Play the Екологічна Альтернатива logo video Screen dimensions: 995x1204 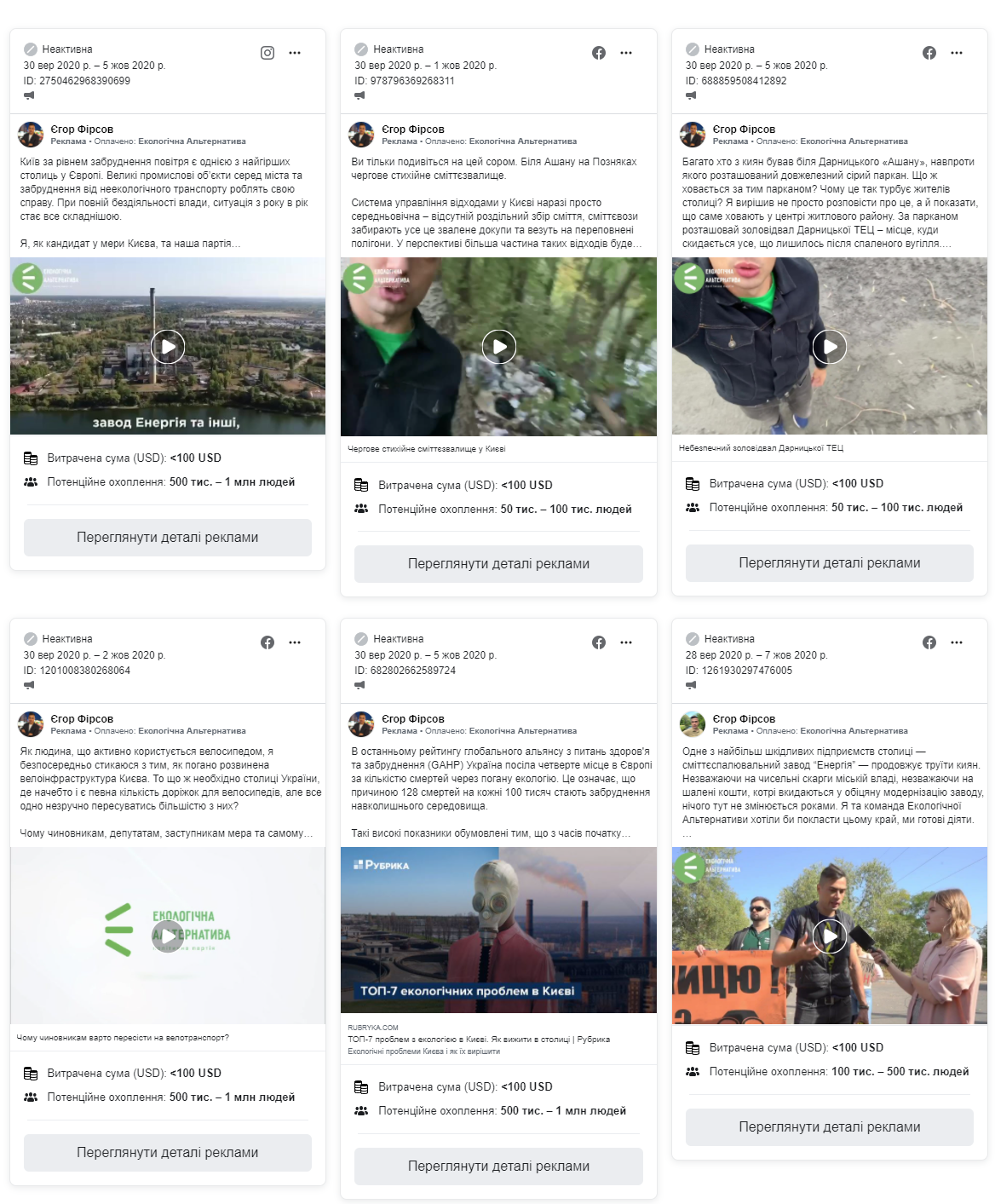point(168,936)
